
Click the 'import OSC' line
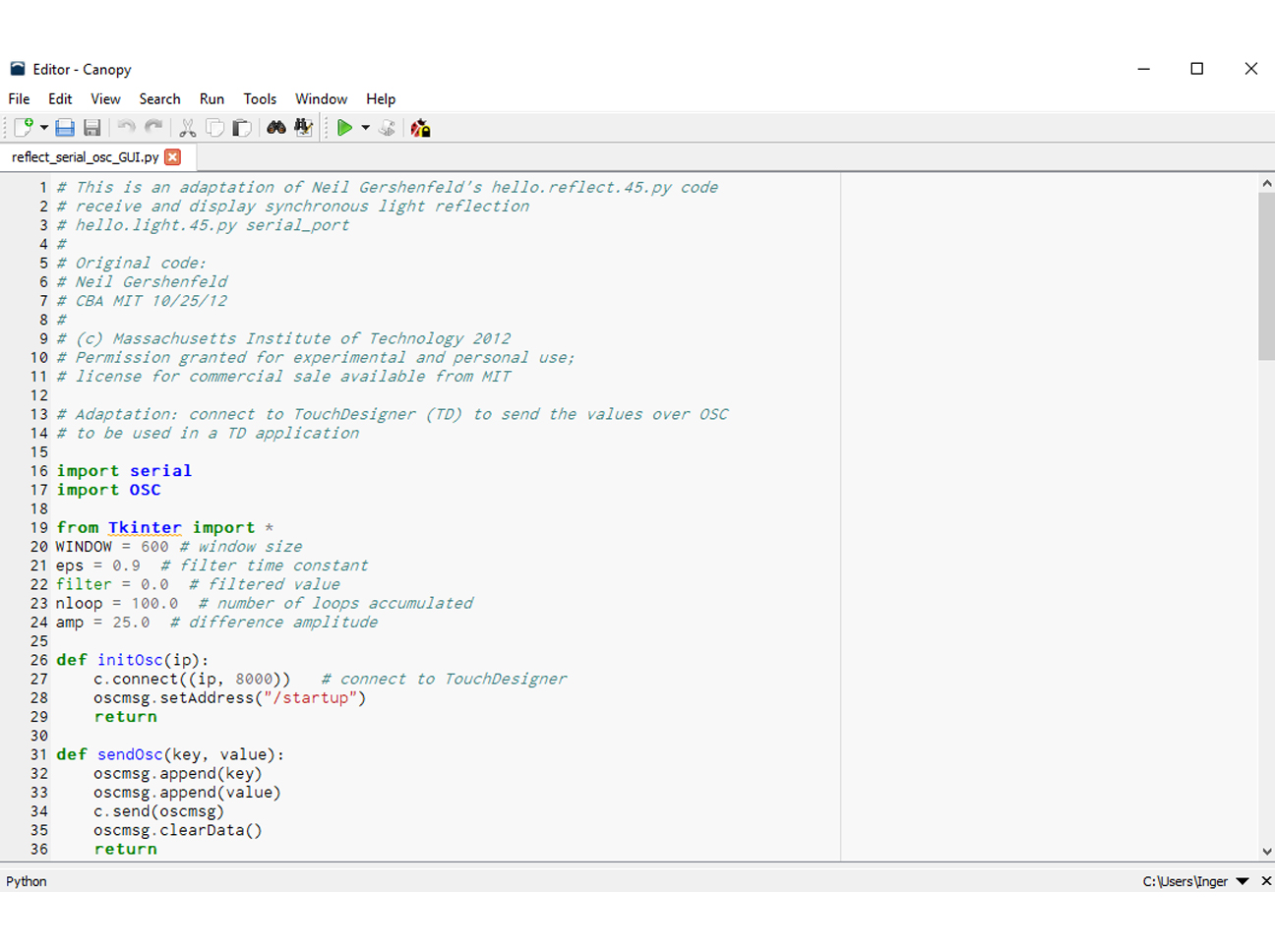108,490
